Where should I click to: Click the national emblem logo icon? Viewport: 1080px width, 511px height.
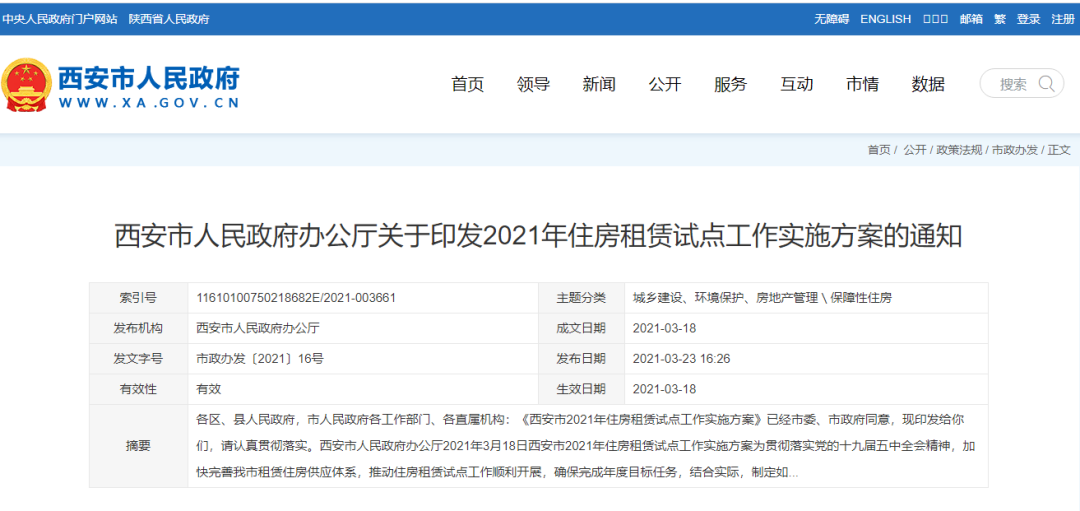coord(26,85)
